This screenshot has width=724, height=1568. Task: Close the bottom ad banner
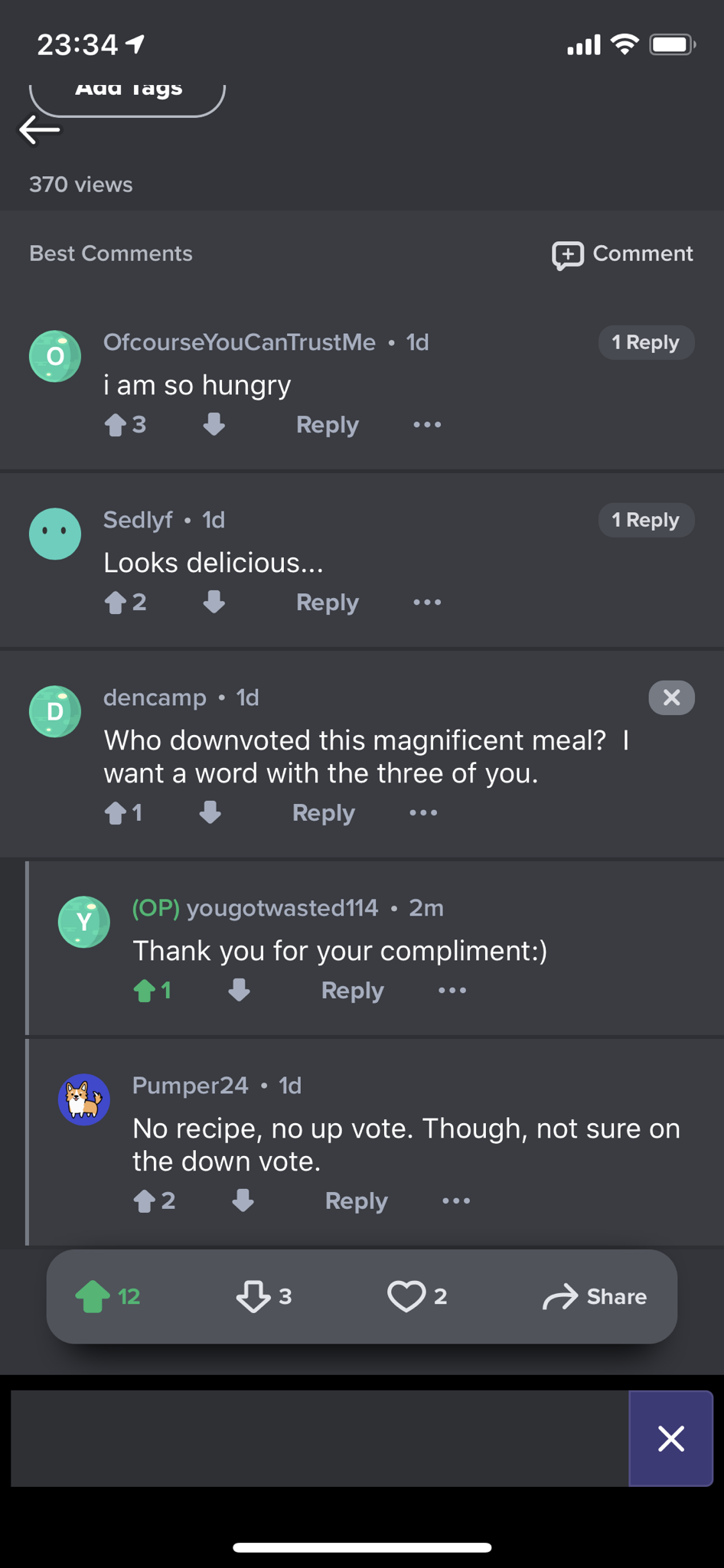coord(671,1439)
